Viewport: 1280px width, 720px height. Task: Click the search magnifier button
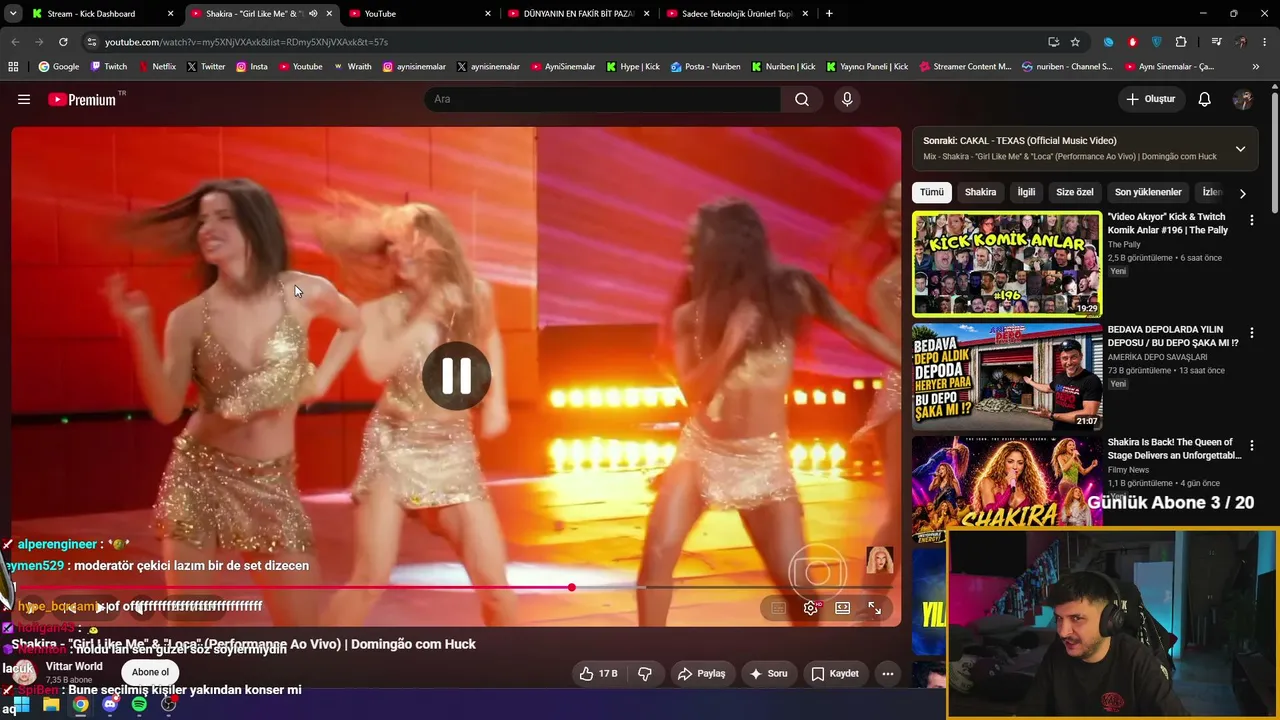click(x=802, y=99)
